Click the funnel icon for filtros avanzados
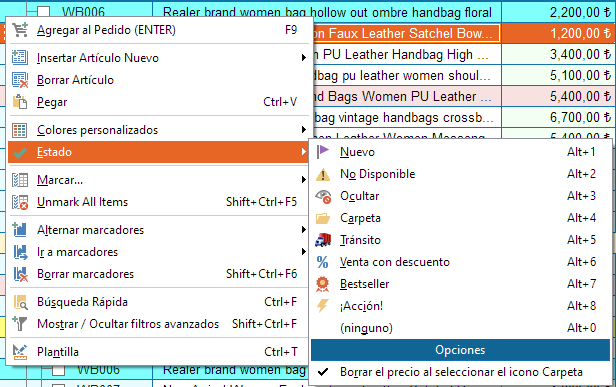 tap(20, 324)
